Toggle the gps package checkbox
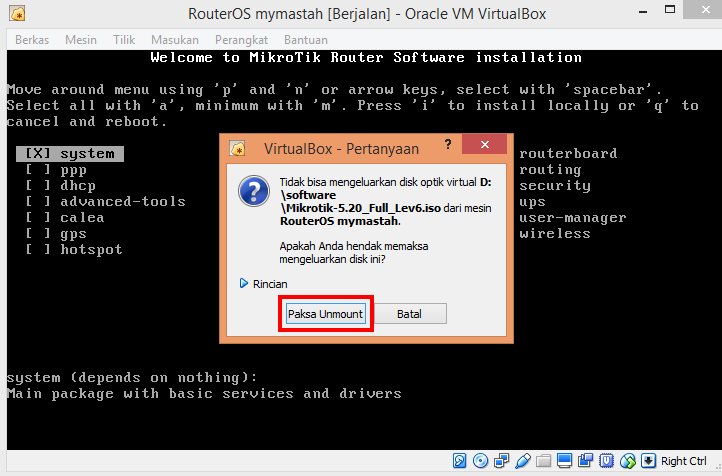 (x=38, y=233)
